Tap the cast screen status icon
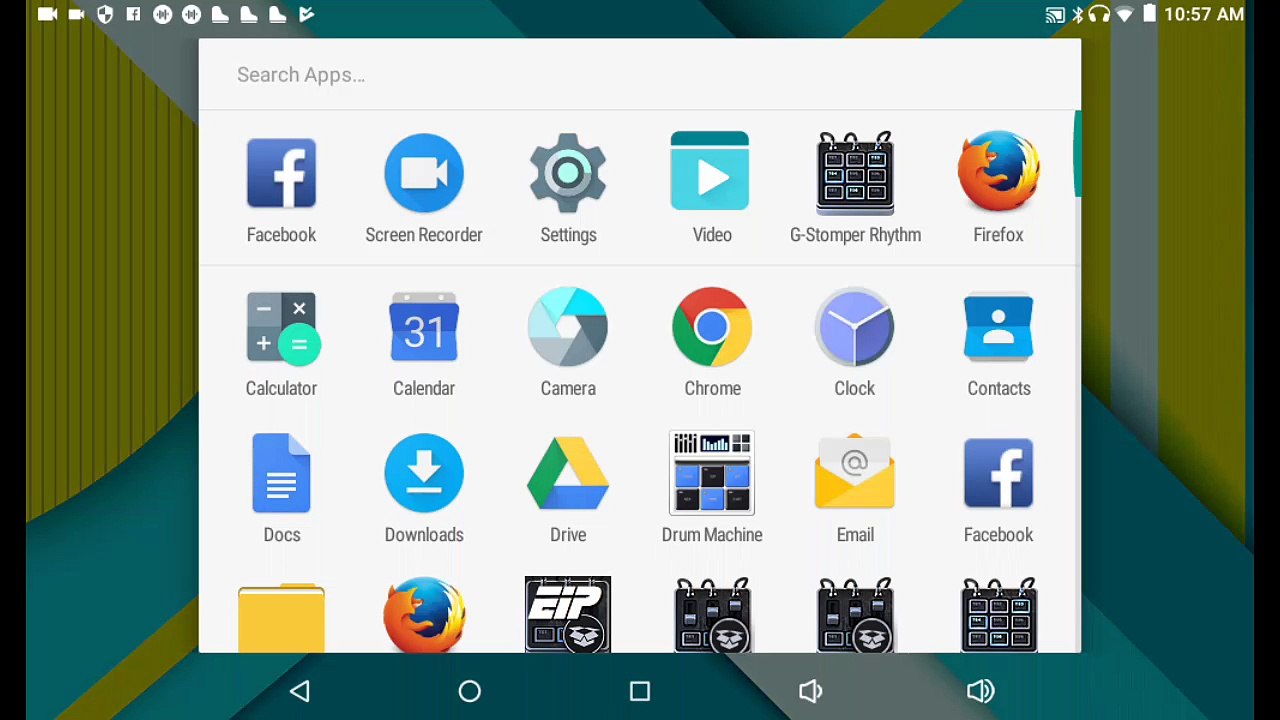 1055,14
